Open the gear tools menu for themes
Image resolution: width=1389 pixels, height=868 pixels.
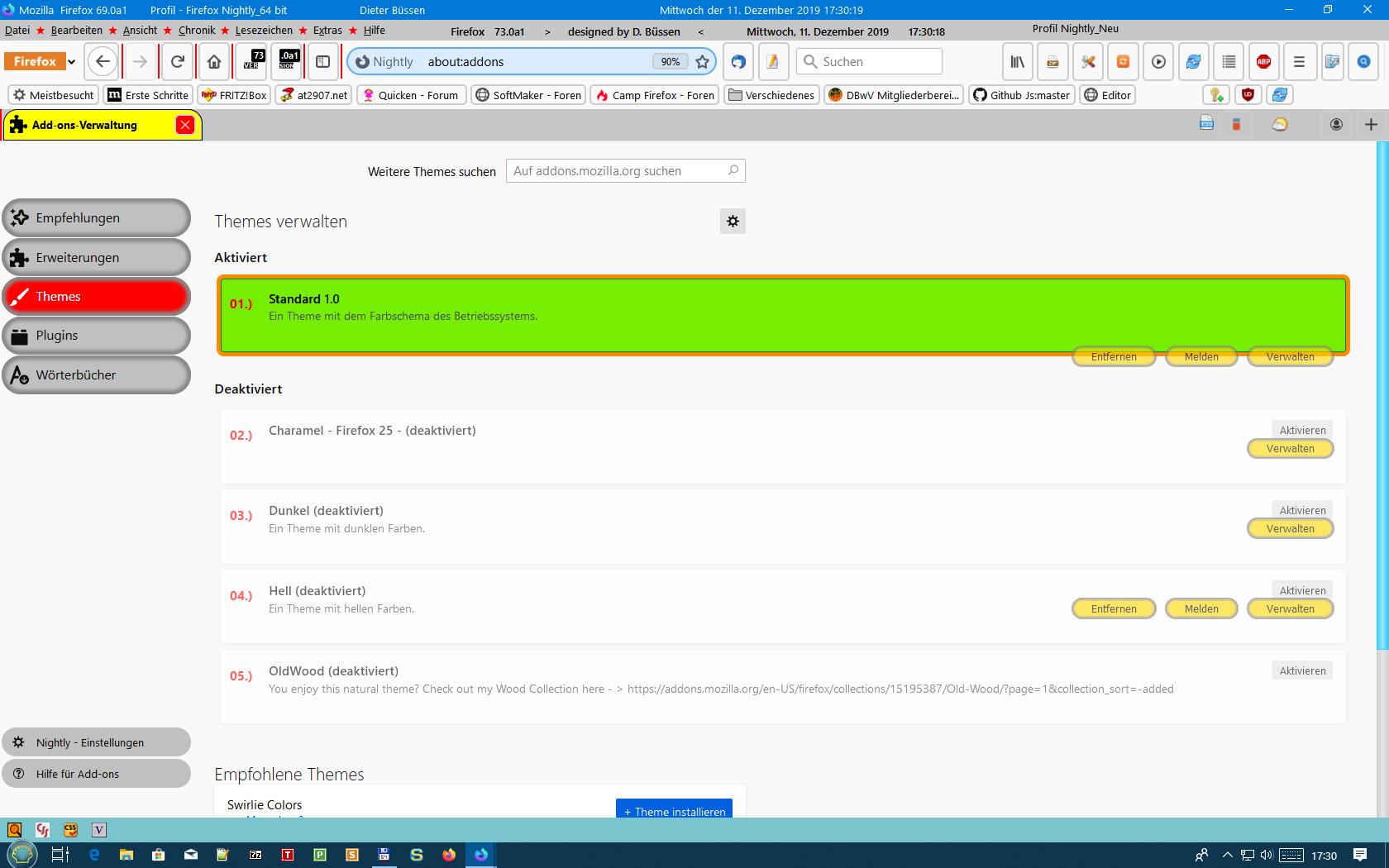tap(733, 222)
